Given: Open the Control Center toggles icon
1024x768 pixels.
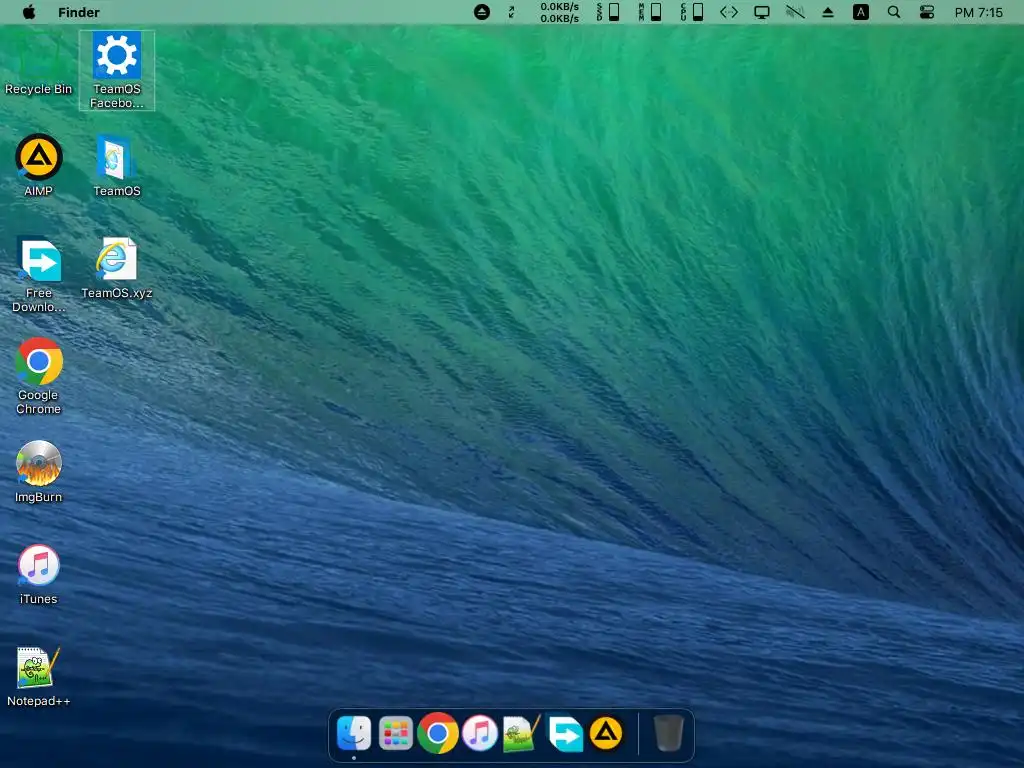Looking at the screenshot, I should (x=927, y=12).
